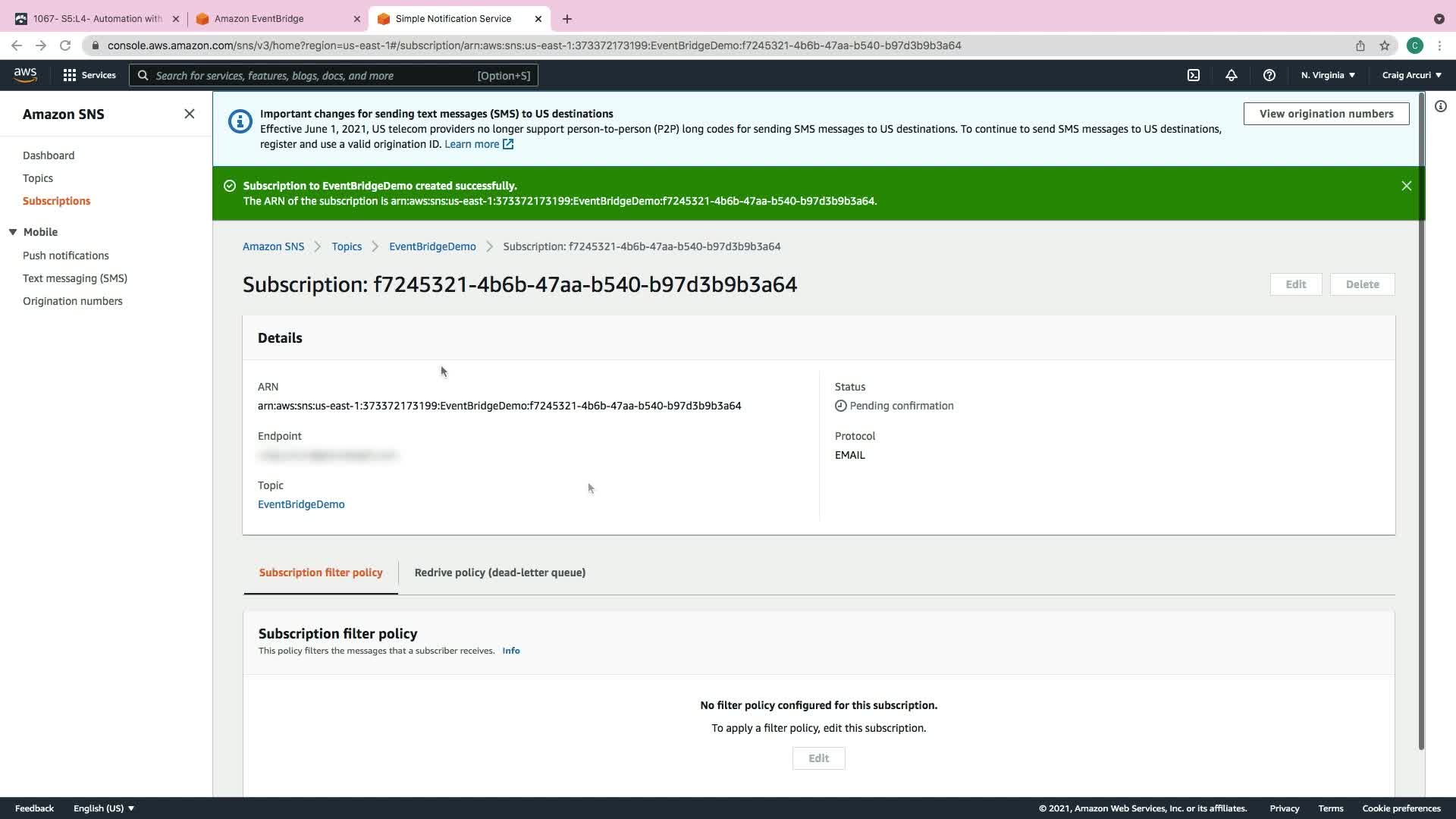
Task: Open the help question mark icon
Action: tap(1269, 75)
